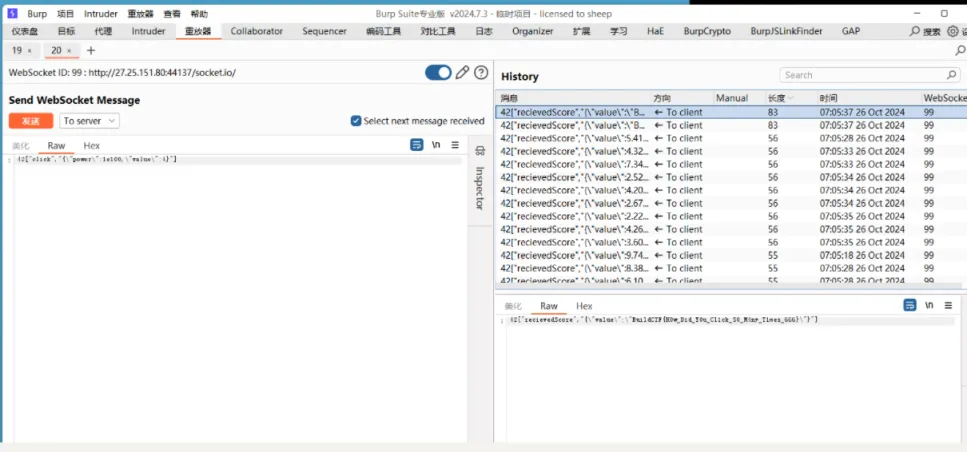
Task: Switch to the Collaborator tab
Action: point(257,31)
